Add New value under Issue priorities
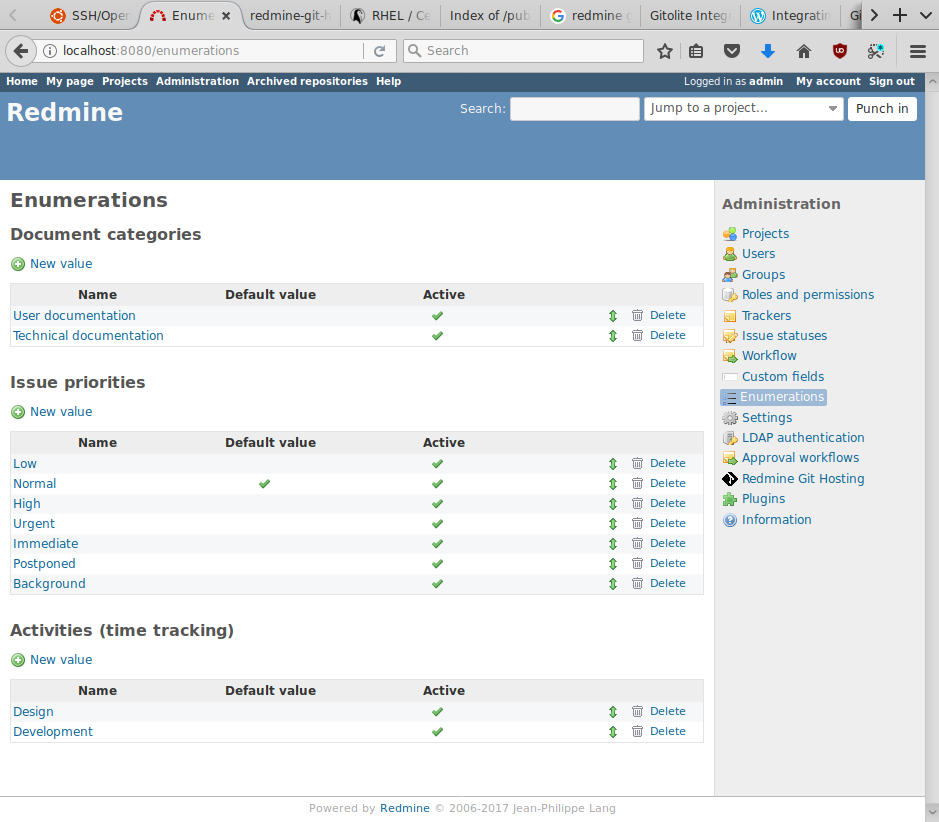This screenshot has width=939, height=822. tap(61, 412)
